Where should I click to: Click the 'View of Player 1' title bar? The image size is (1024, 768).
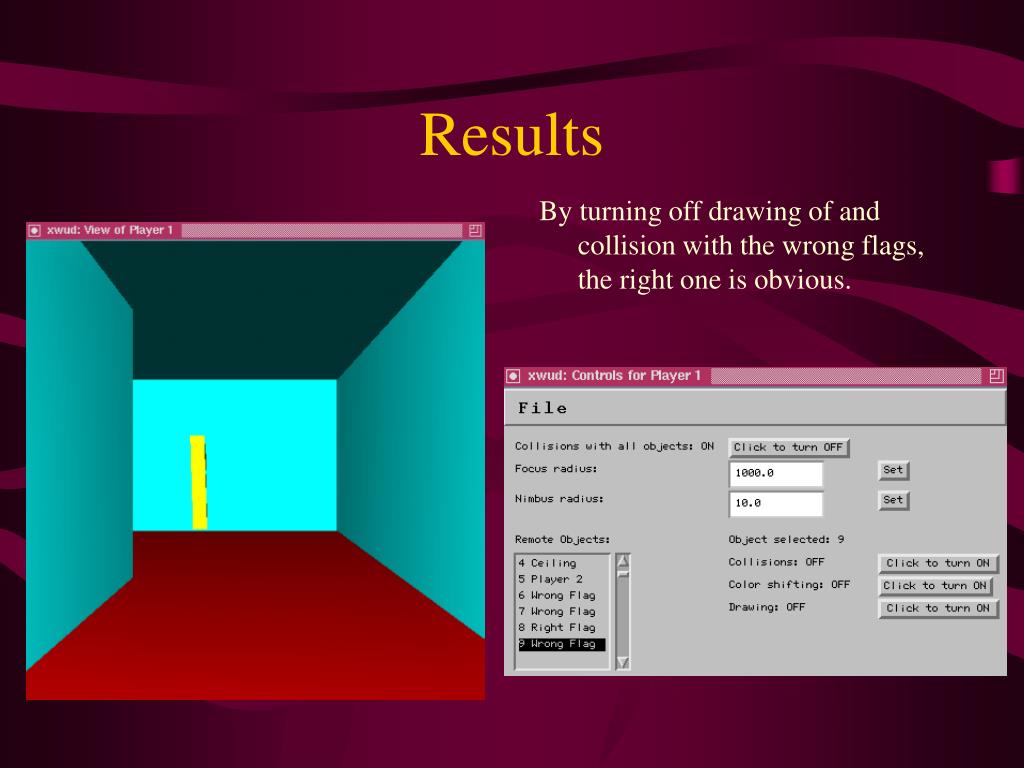coord(255,231)
